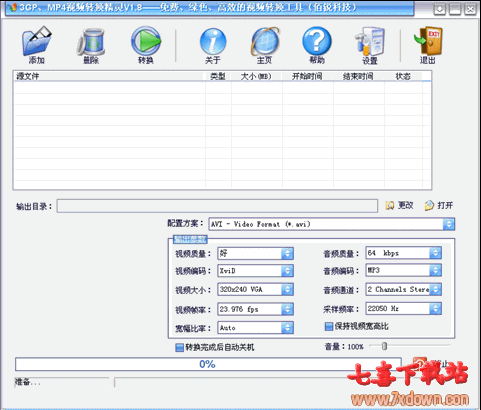The width and height of the screenshot is (481, 410).
Task: Click the 更改 output directory button
Action: coord(400,205)
